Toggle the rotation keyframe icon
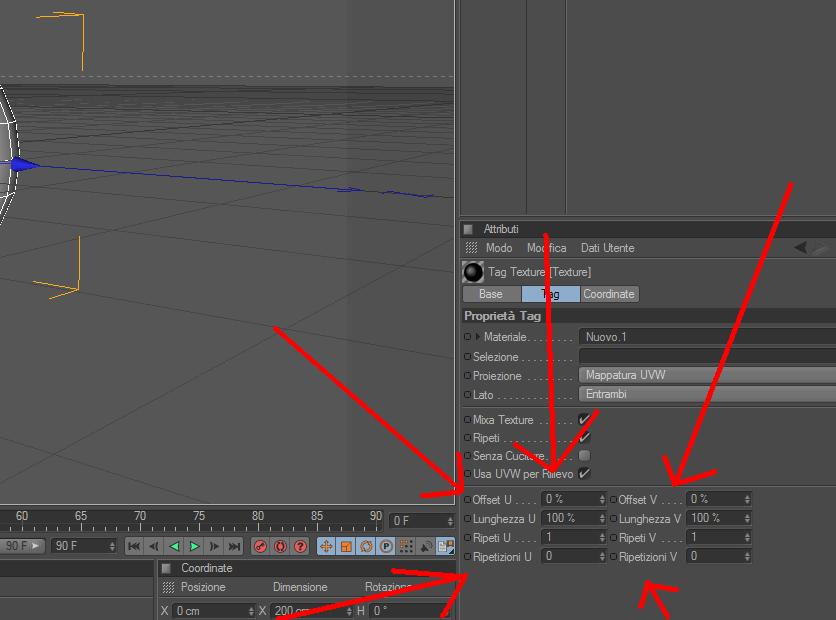 (366, 546)
